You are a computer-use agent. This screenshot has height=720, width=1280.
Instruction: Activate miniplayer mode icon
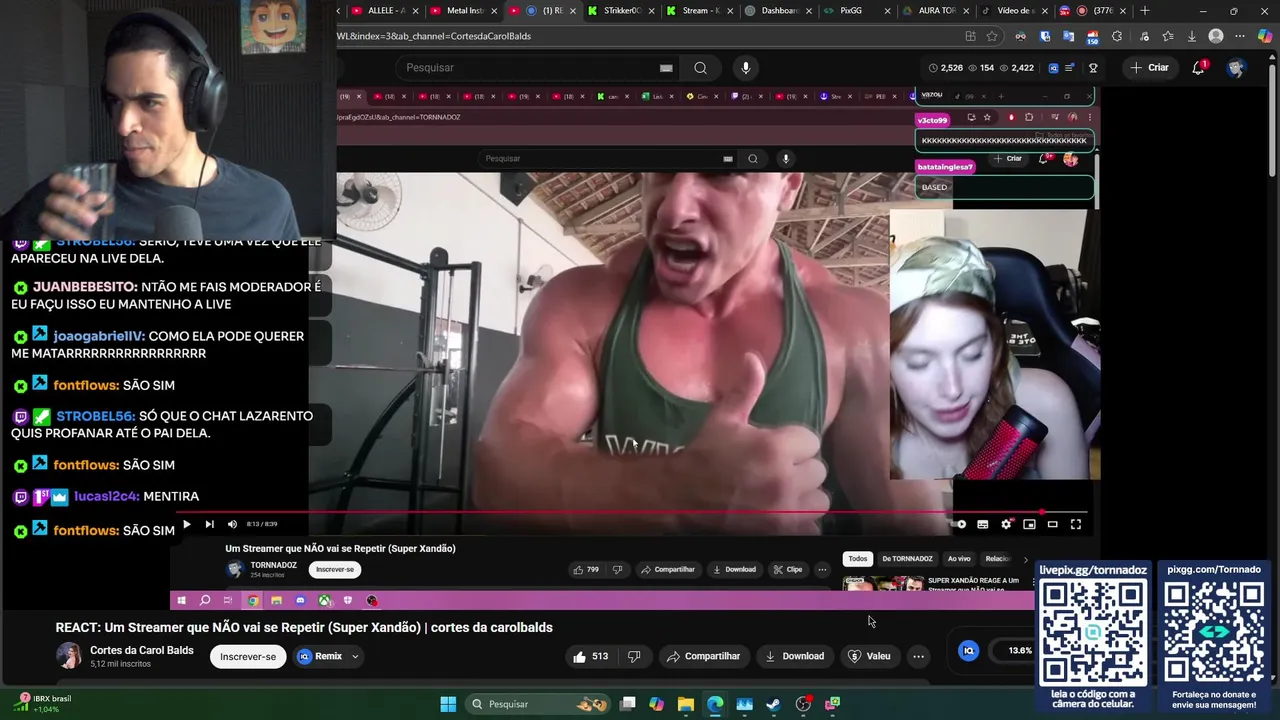[x=1029, y=524]
